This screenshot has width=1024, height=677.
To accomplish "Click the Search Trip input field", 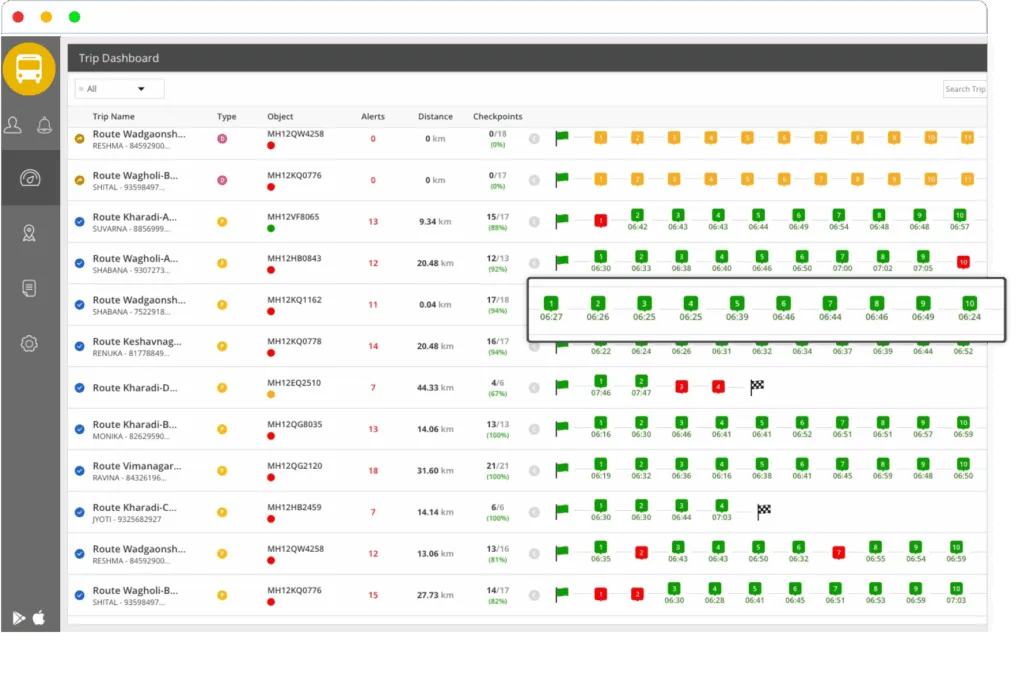I will [964, 89].
